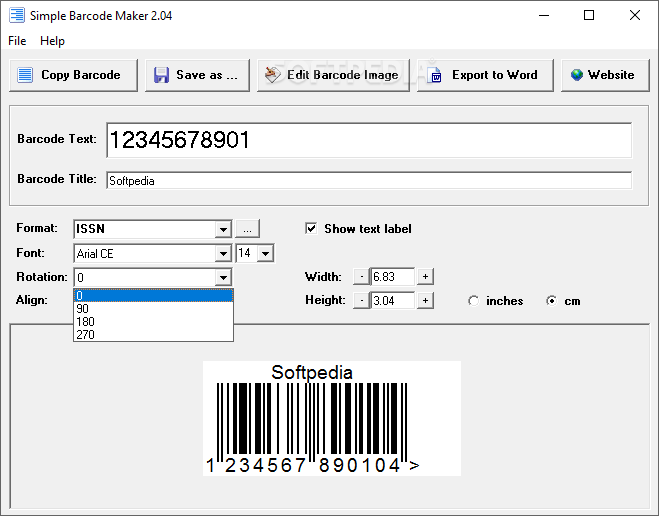Select the cm radio button
Screen dimensions: 659x516
551,301
